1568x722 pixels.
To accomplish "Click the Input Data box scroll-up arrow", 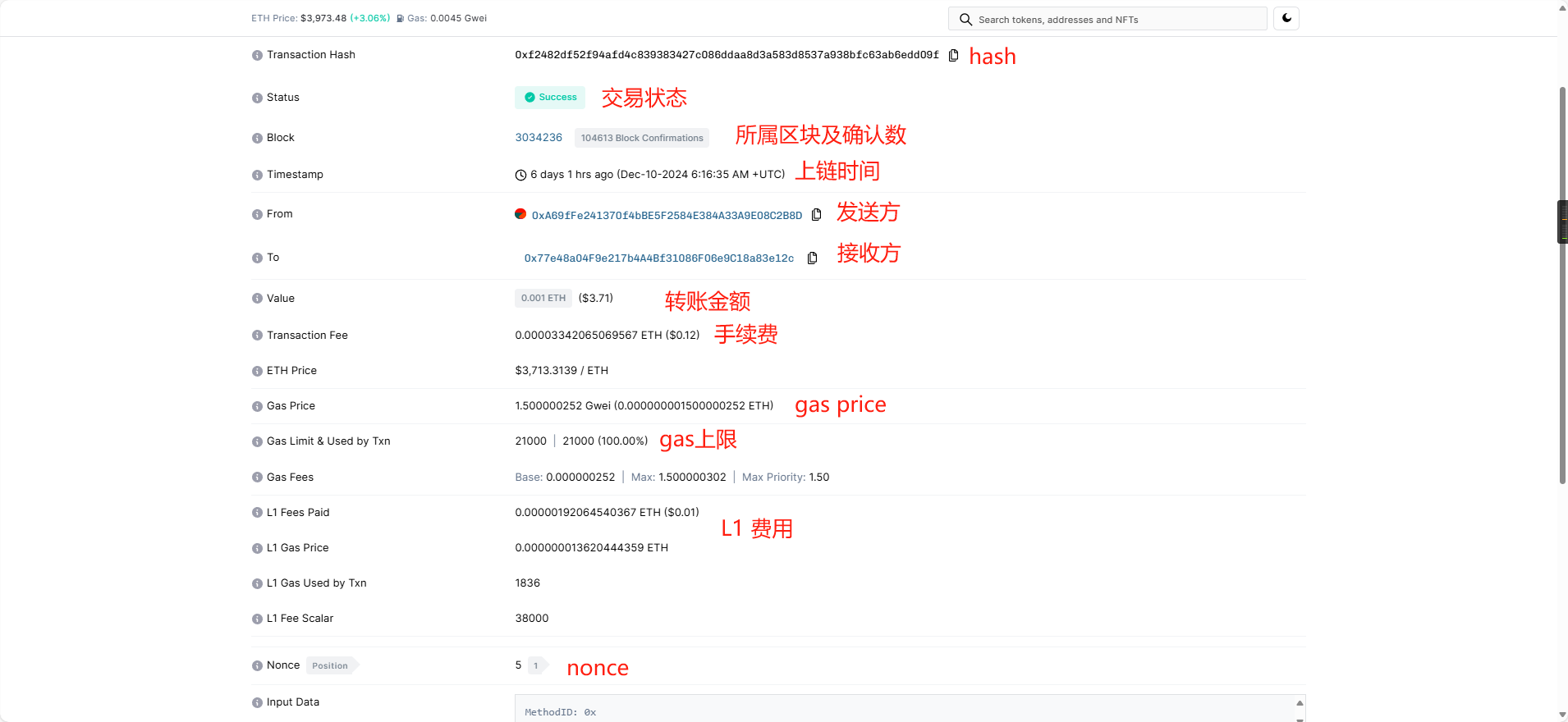I will (x=1300, y=703).
